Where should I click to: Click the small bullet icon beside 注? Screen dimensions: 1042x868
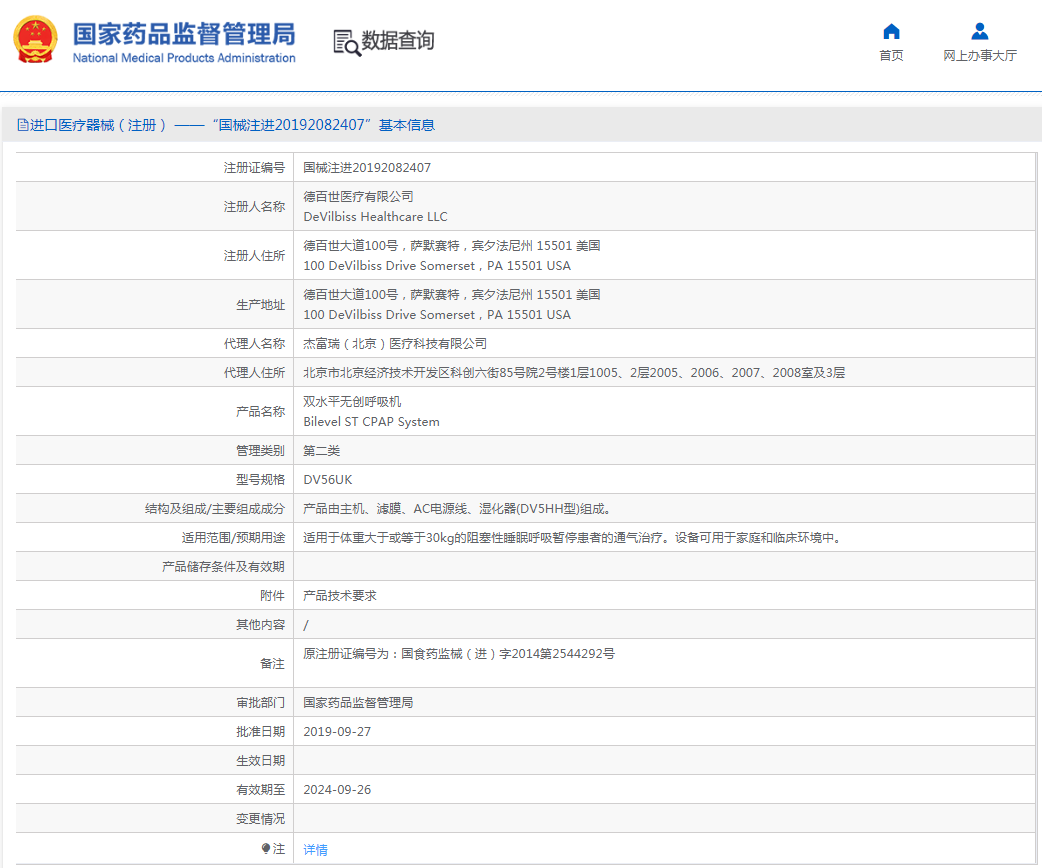coord(265,848)
